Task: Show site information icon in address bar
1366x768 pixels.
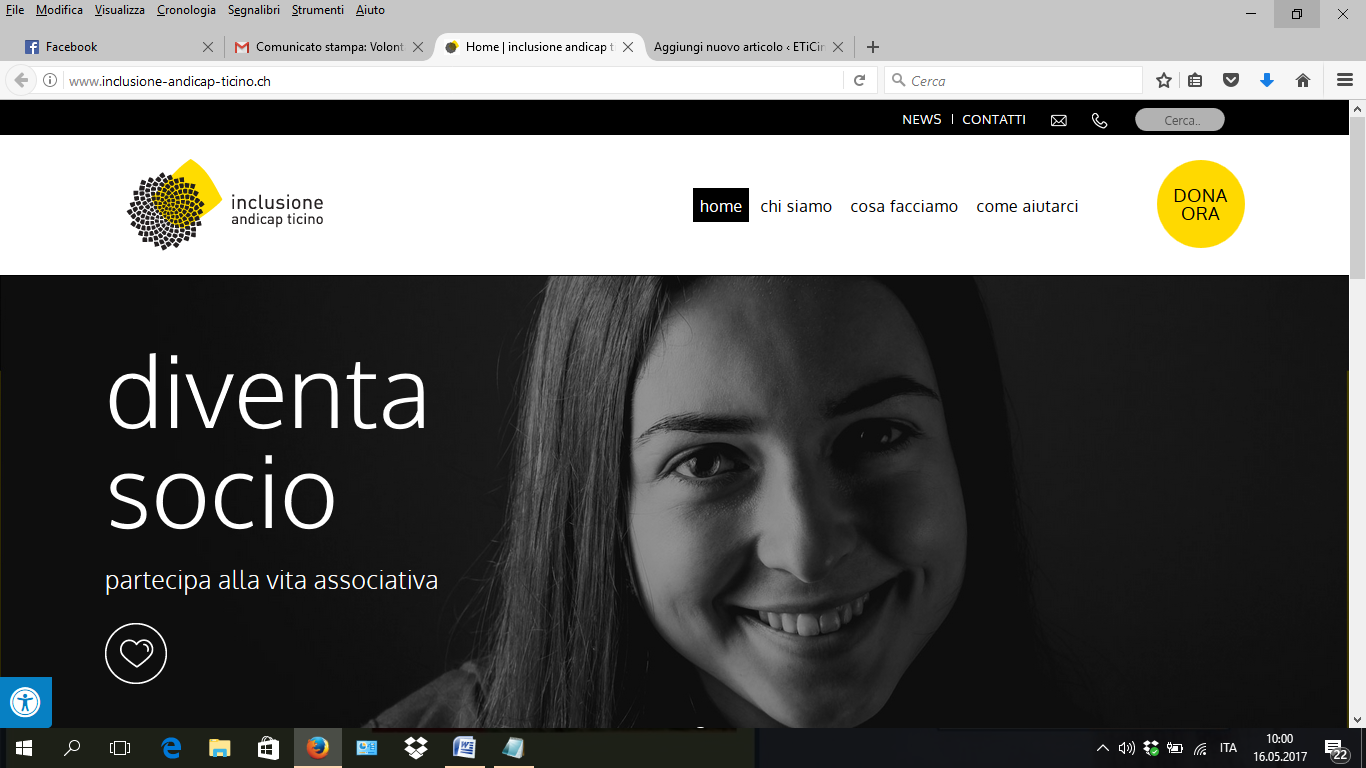Action: [x=50, y=81]
